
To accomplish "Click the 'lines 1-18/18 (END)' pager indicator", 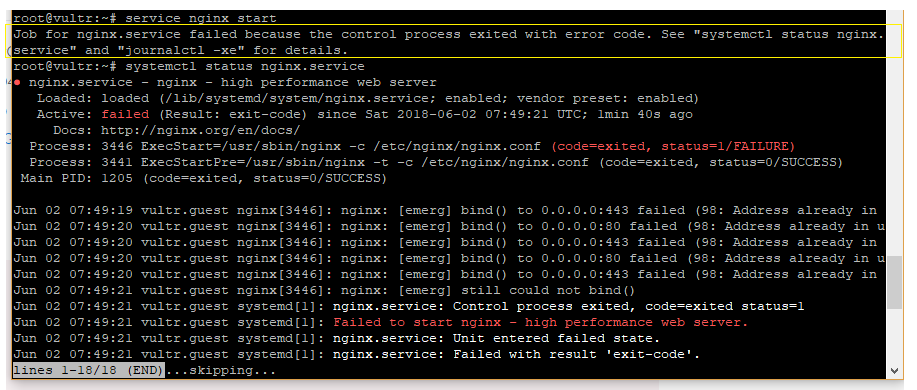I will pyautogui.click(x=88, y=370).
